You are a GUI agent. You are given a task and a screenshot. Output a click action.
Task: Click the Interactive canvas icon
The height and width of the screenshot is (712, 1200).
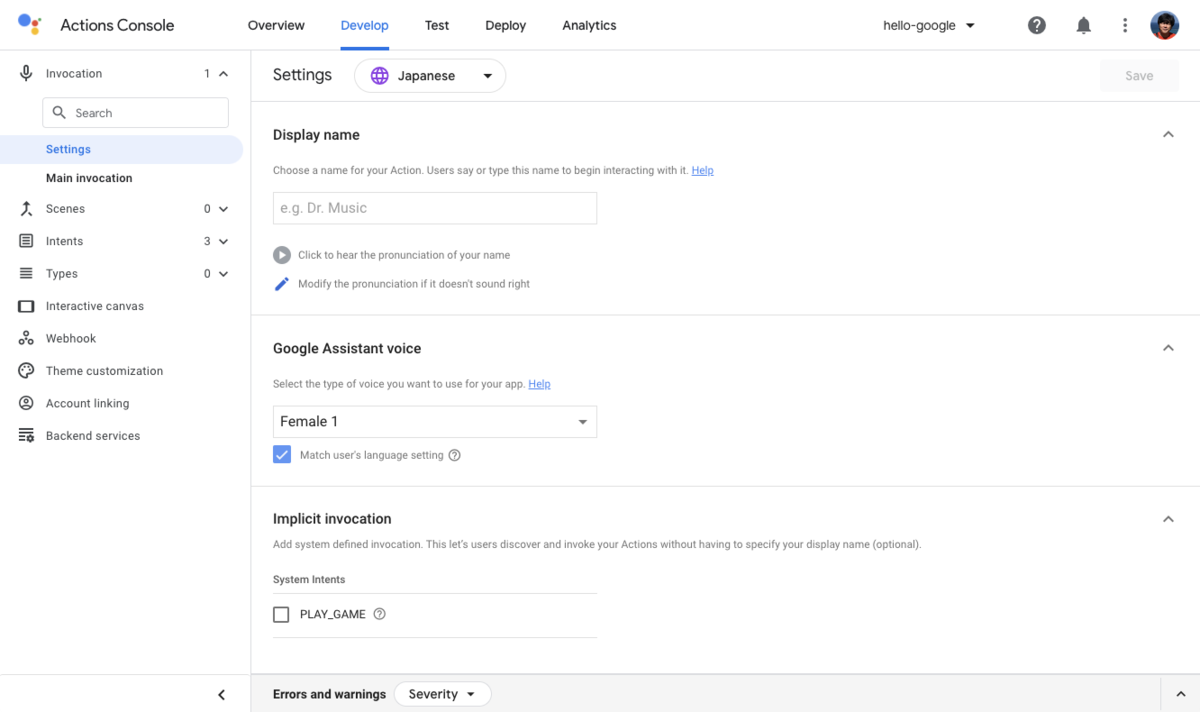[26, 306]
